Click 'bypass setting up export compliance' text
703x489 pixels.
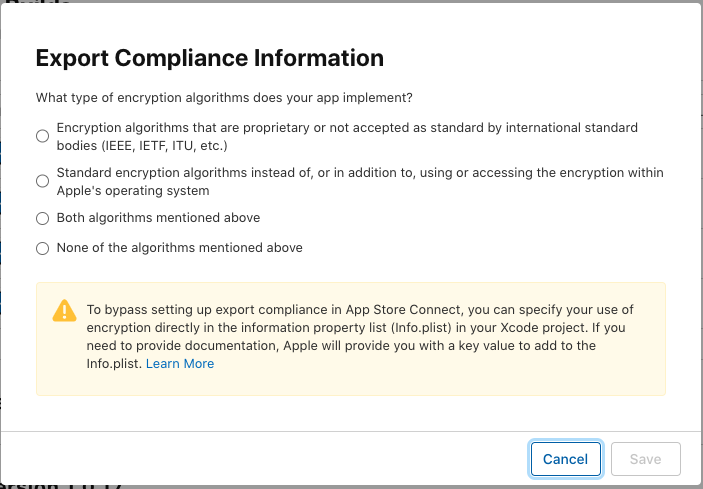tap(215, 310)
